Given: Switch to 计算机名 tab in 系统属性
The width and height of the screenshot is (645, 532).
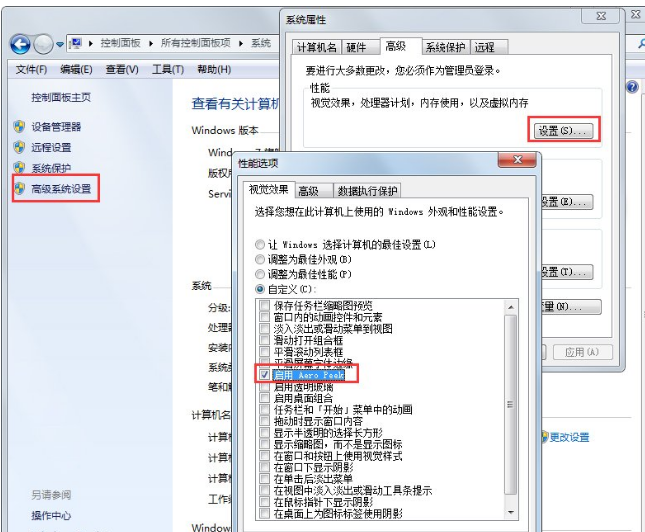Looking at the screenshot, I should (x=317, y=47).
